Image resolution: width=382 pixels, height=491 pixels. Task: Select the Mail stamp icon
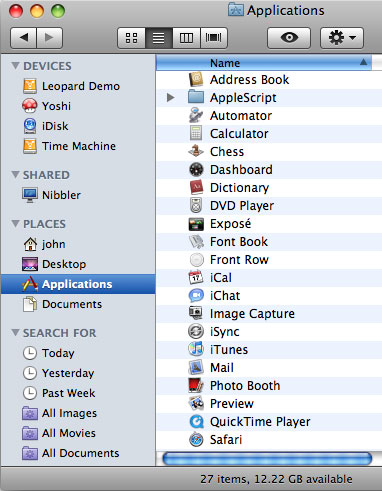[196, 368]
